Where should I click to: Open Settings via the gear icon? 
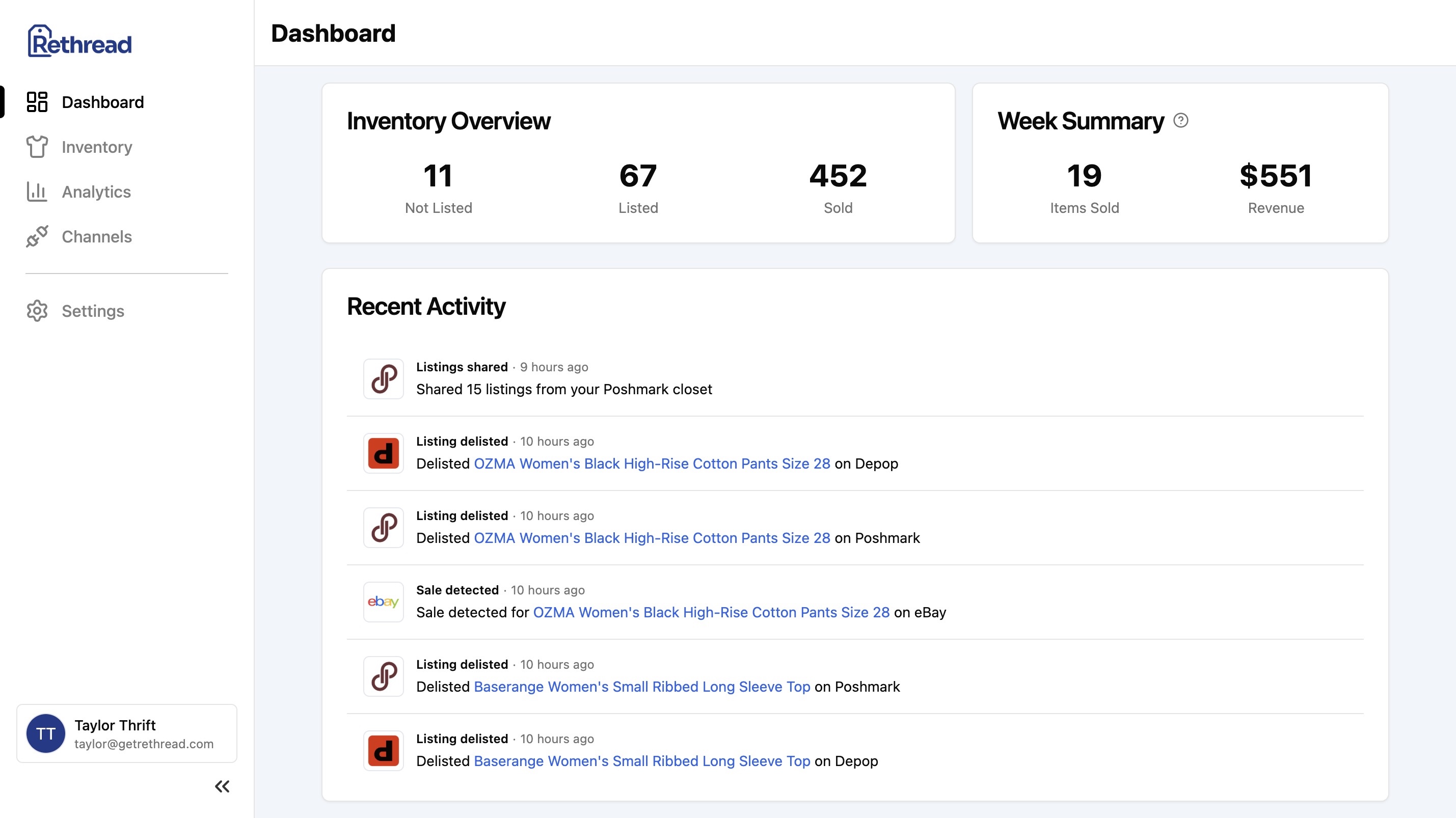pos(37,311)
